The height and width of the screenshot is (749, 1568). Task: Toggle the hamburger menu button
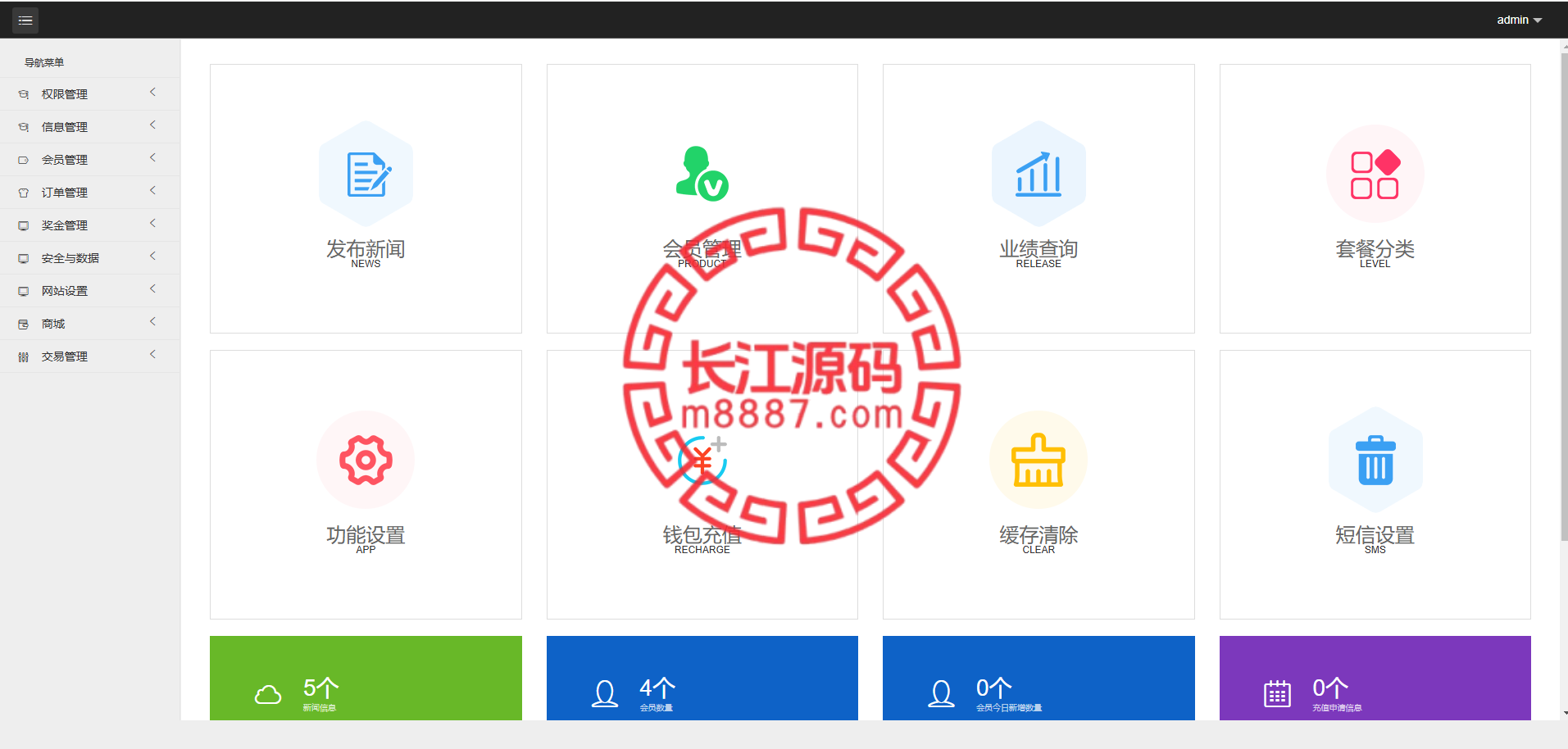pyautogui.click(x=25, y=20)
